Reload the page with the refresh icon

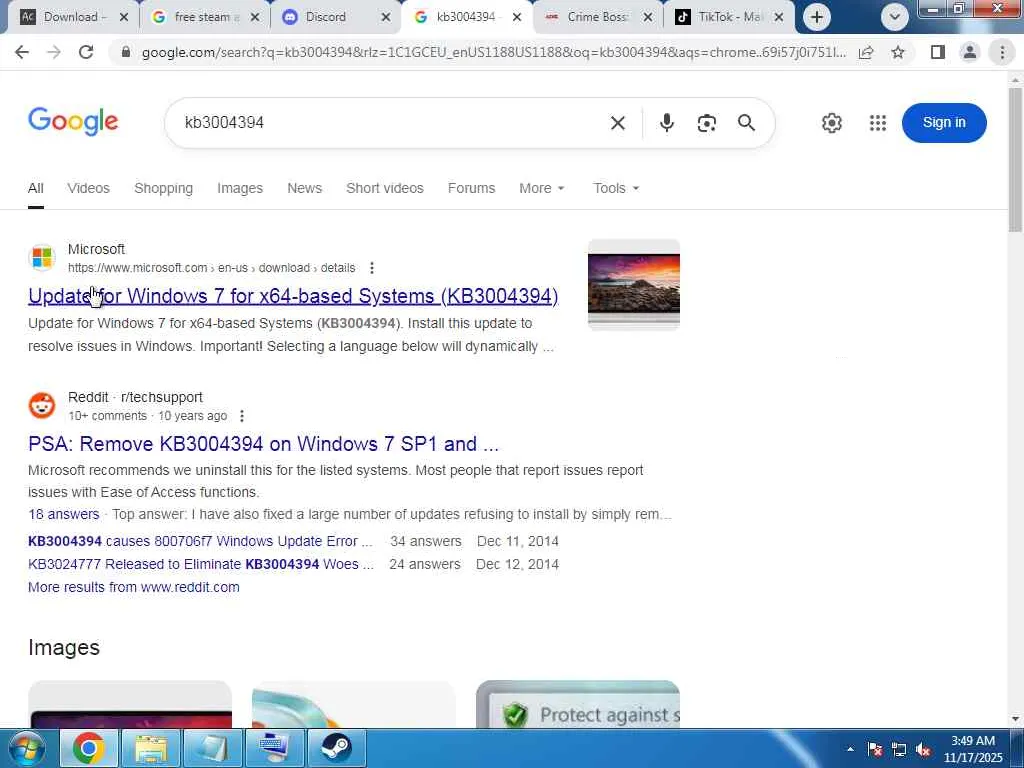[x=86, y=52]
